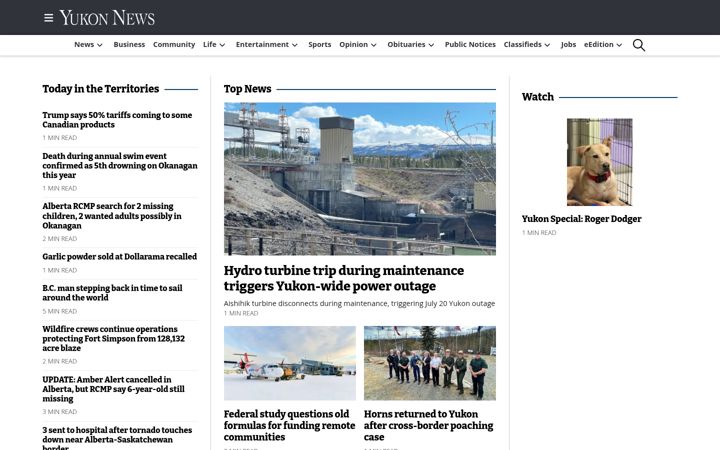This screenshot has height=450, width=720.
Task: Click Aishihik turbine disconnects summary text
Action: coord(359,304)
